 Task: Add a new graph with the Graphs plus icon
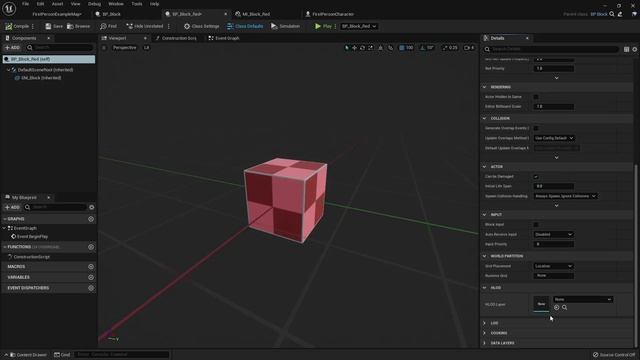[x=91, y=219]
